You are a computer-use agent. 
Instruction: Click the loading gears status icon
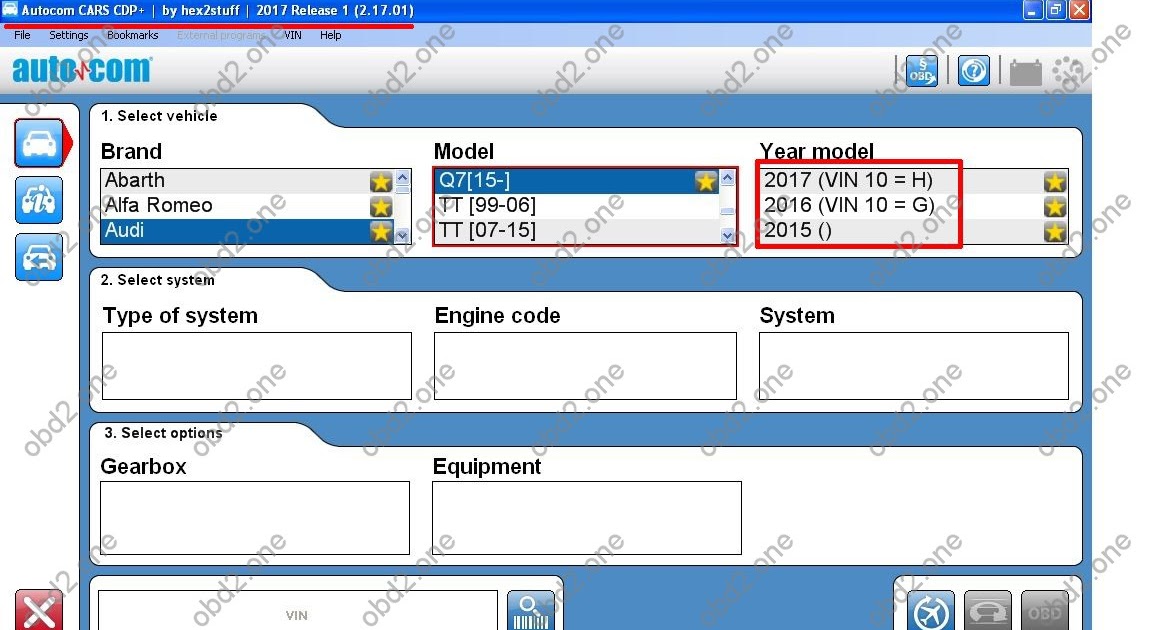[1069, 71]
